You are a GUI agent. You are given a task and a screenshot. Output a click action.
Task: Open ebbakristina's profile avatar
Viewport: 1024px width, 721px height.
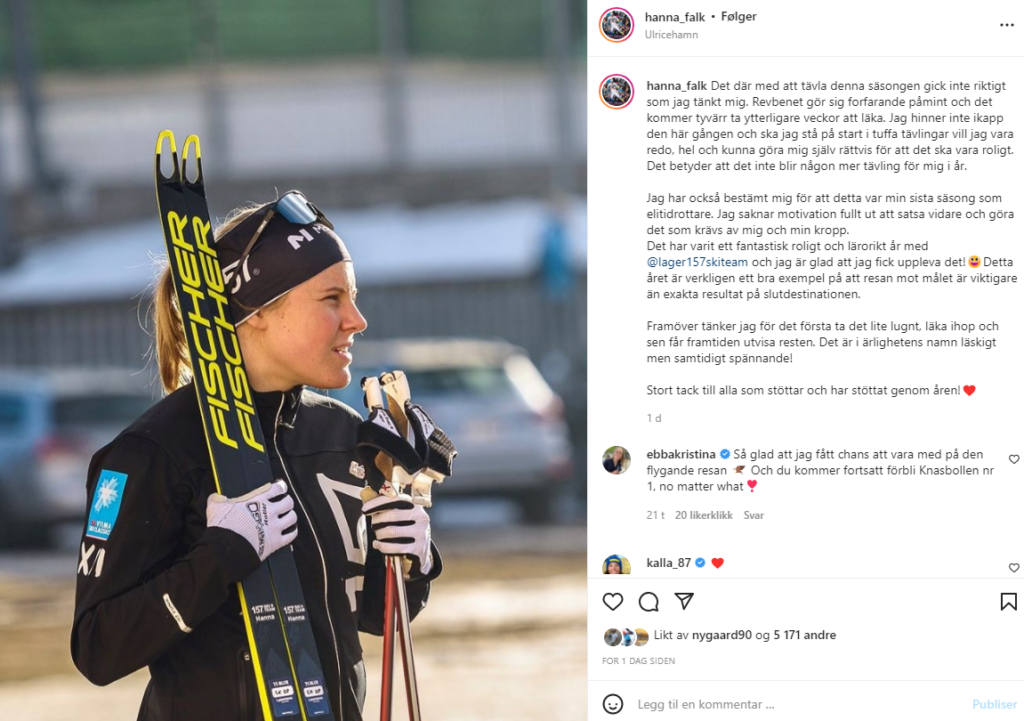616,460
